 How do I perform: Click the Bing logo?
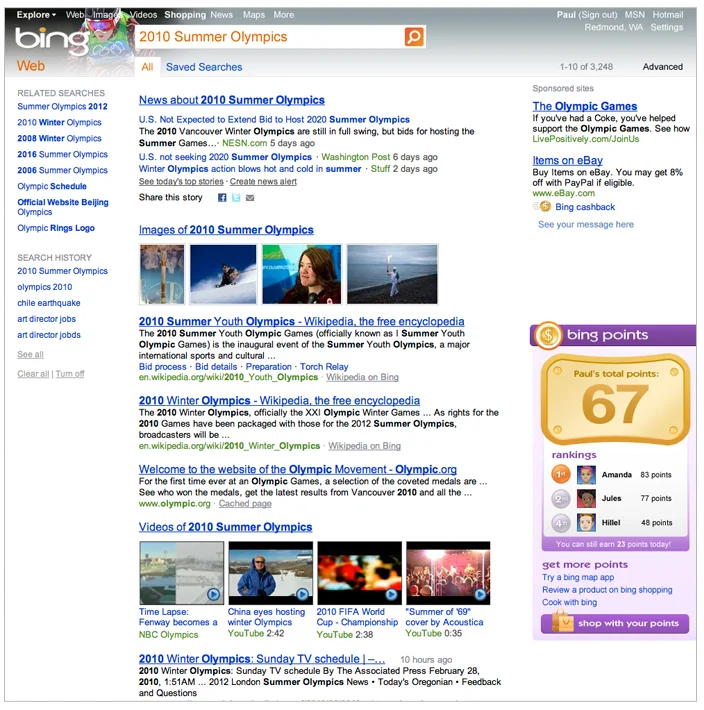tap(51, 39)
